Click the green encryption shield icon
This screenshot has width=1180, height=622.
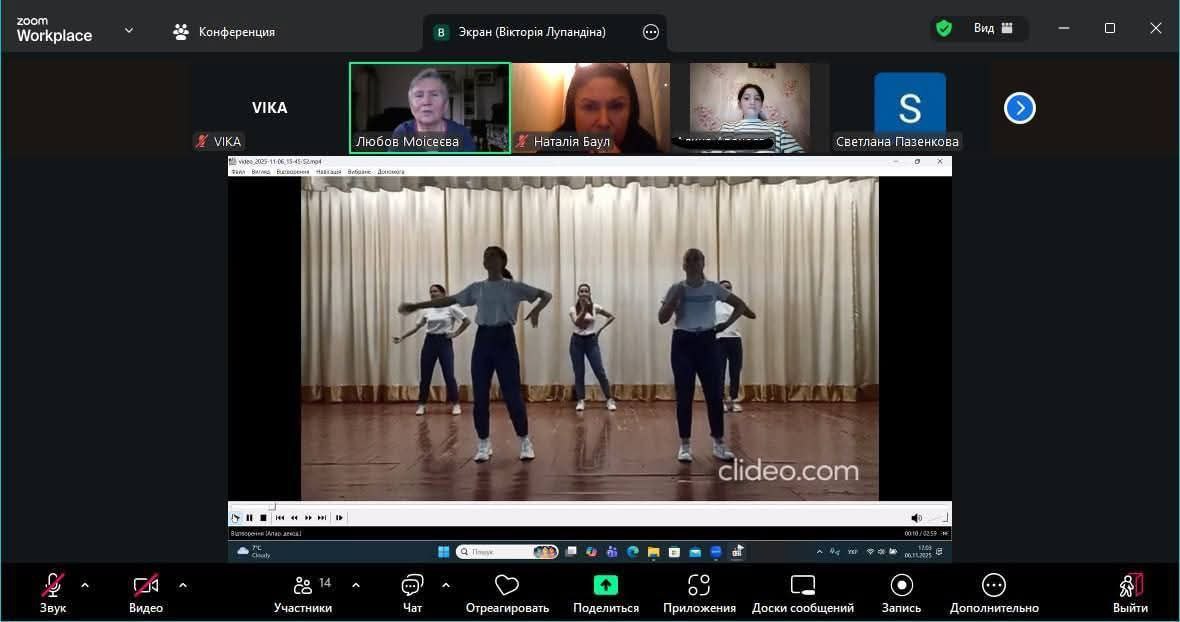click(x=943, y=29)
